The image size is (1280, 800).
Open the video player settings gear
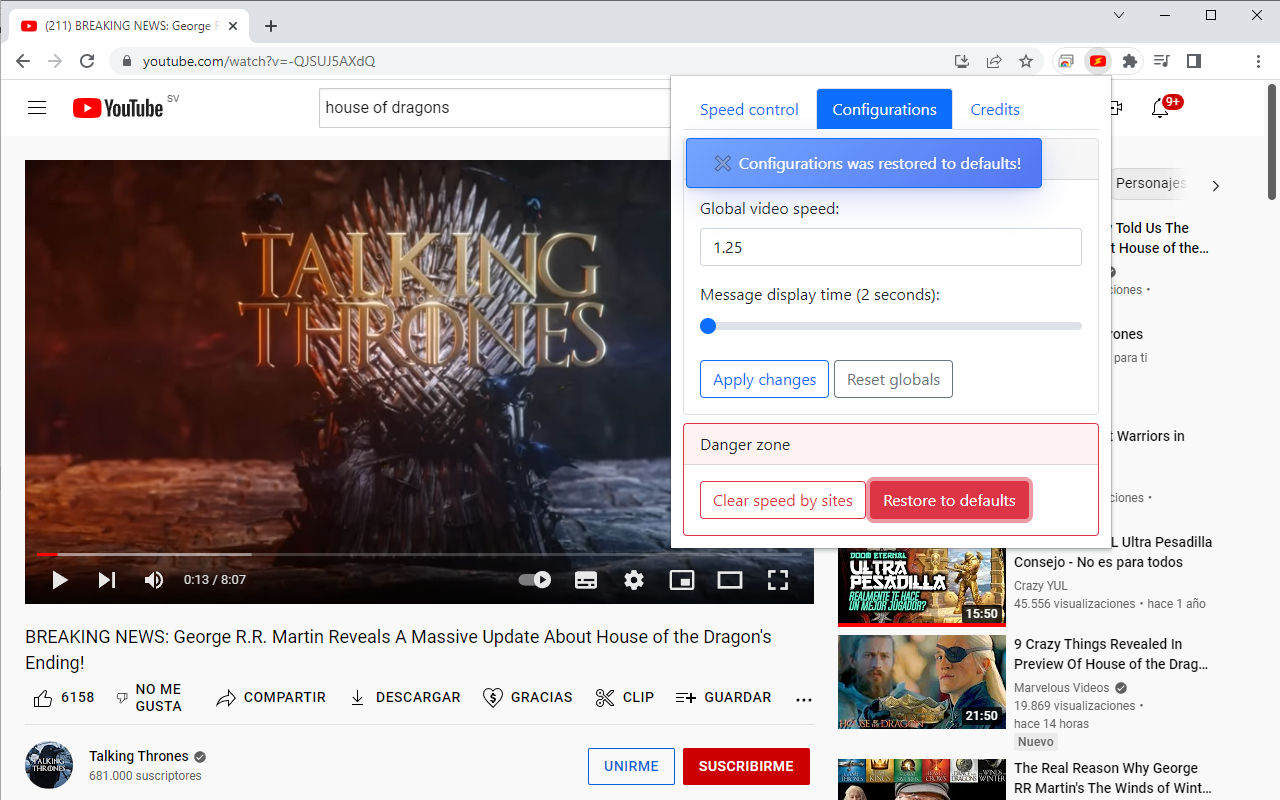(634, 580)
